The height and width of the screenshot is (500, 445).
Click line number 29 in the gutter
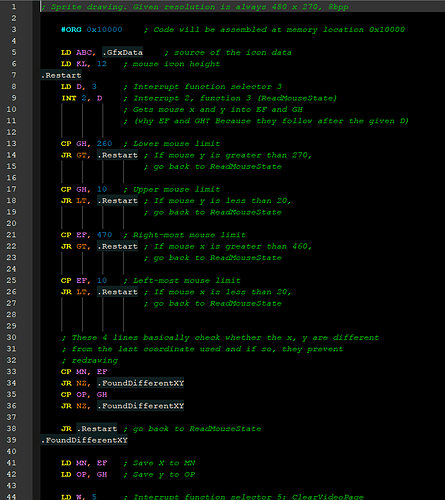click(x=11, y=326)
